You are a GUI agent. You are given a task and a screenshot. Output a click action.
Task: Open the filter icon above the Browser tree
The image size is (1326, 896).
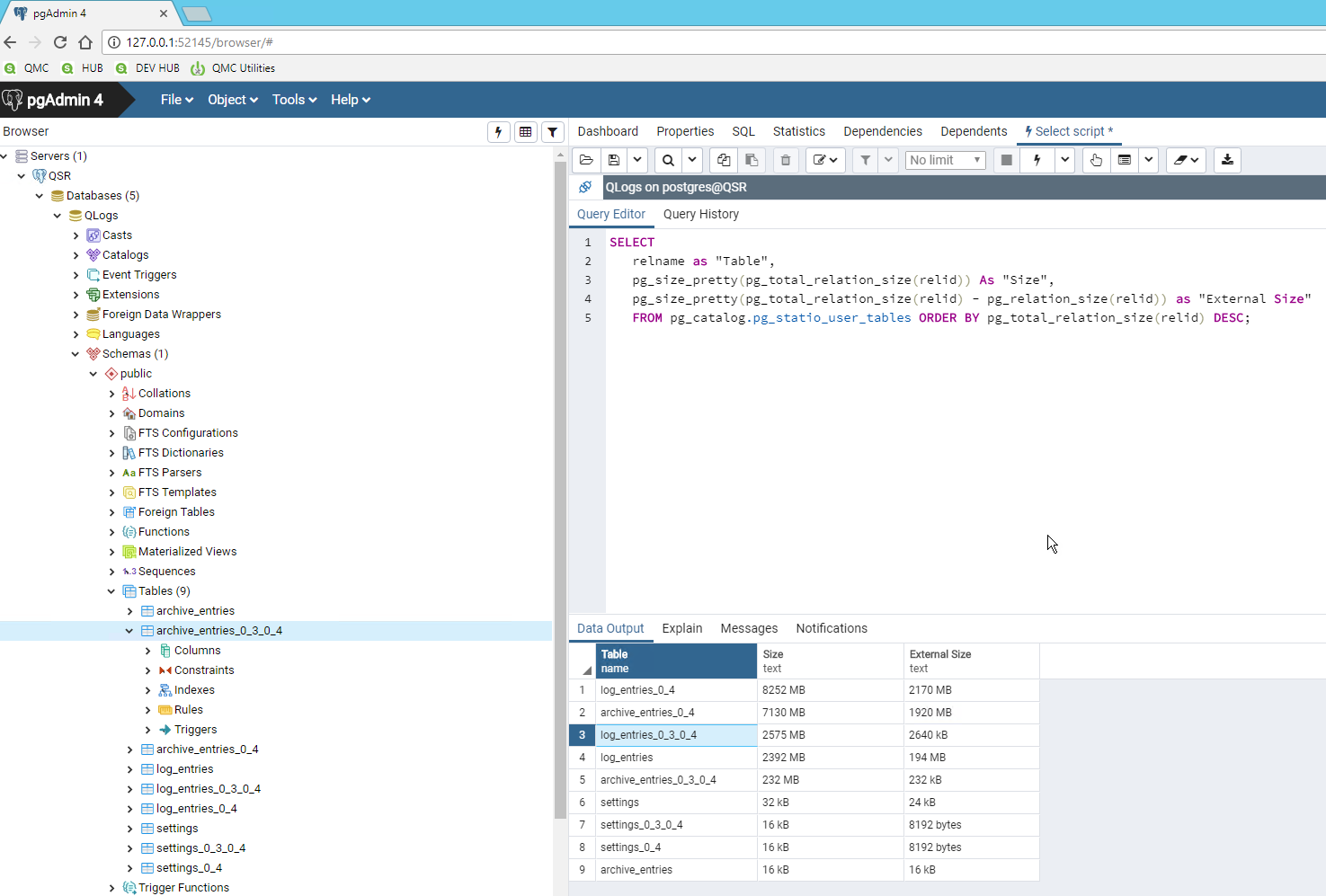click(552, 131)
